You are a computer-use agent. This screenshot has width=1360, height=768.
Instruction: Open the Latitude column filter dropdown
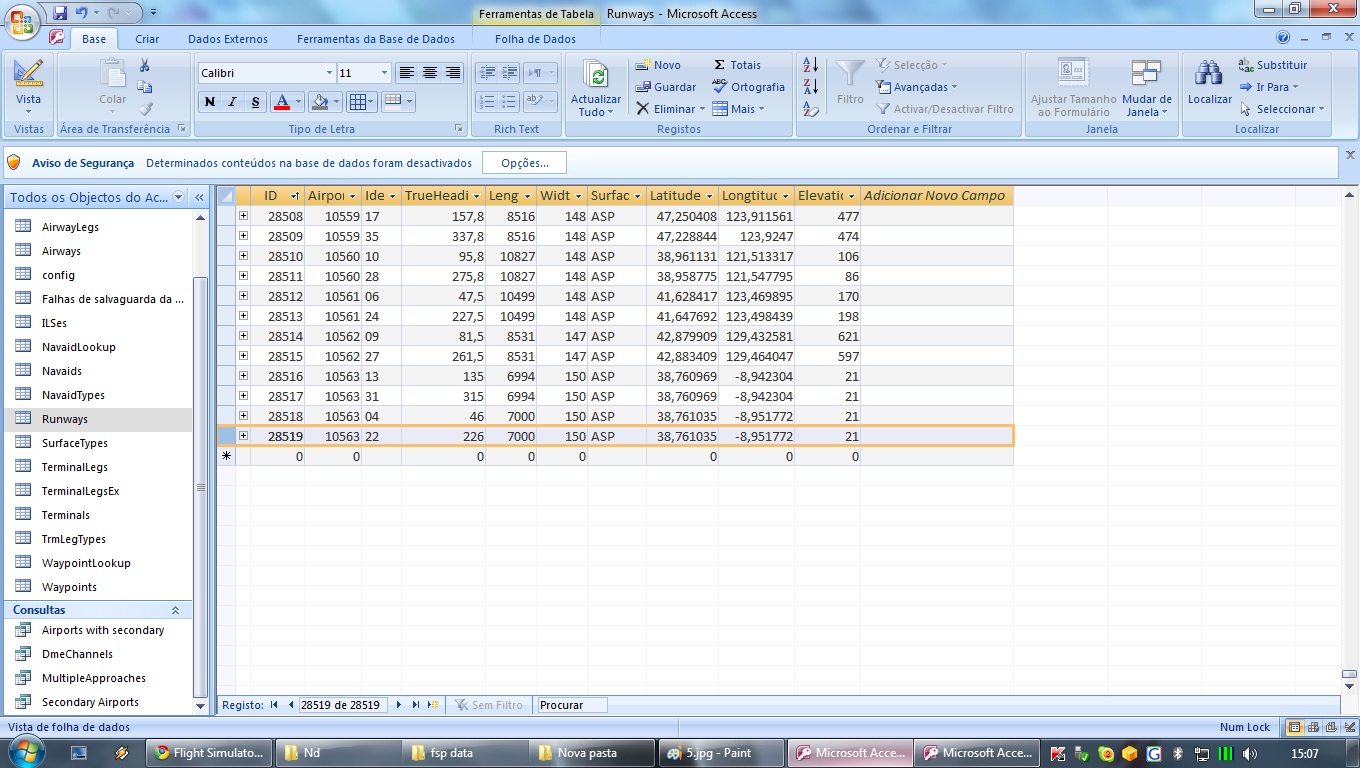709,196
